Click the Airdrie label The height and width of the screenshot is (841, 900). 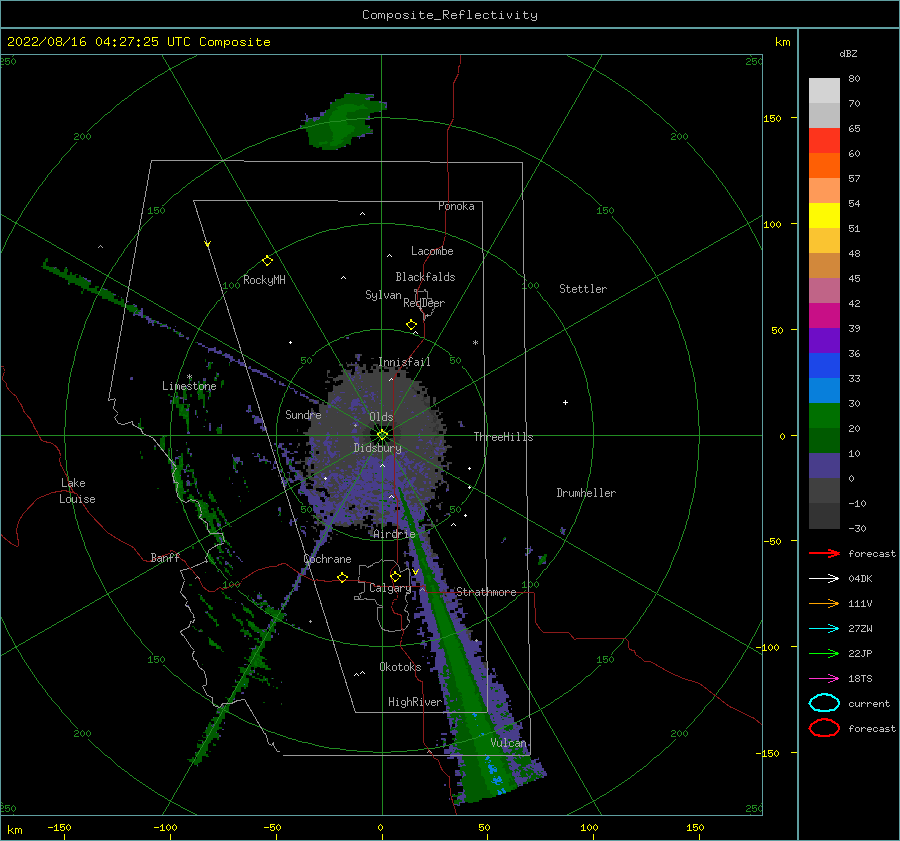pyautogui.click(x=394, y=534)
